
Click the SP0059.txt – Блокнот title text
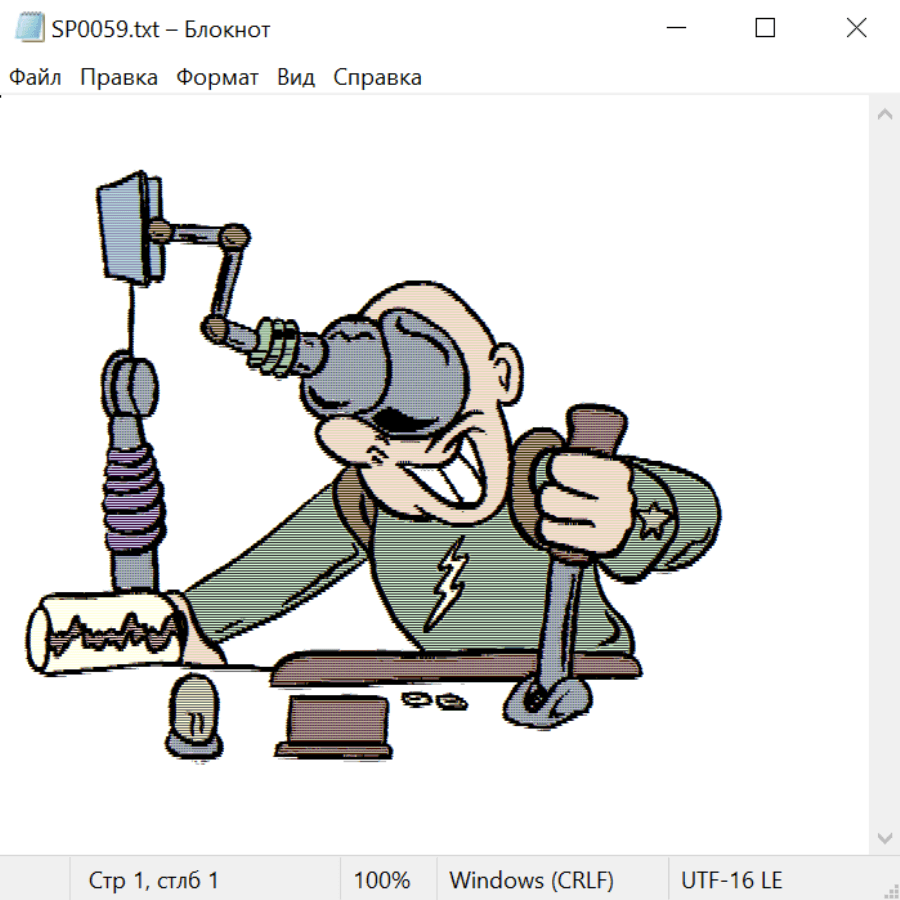click(x=161, y=30)
